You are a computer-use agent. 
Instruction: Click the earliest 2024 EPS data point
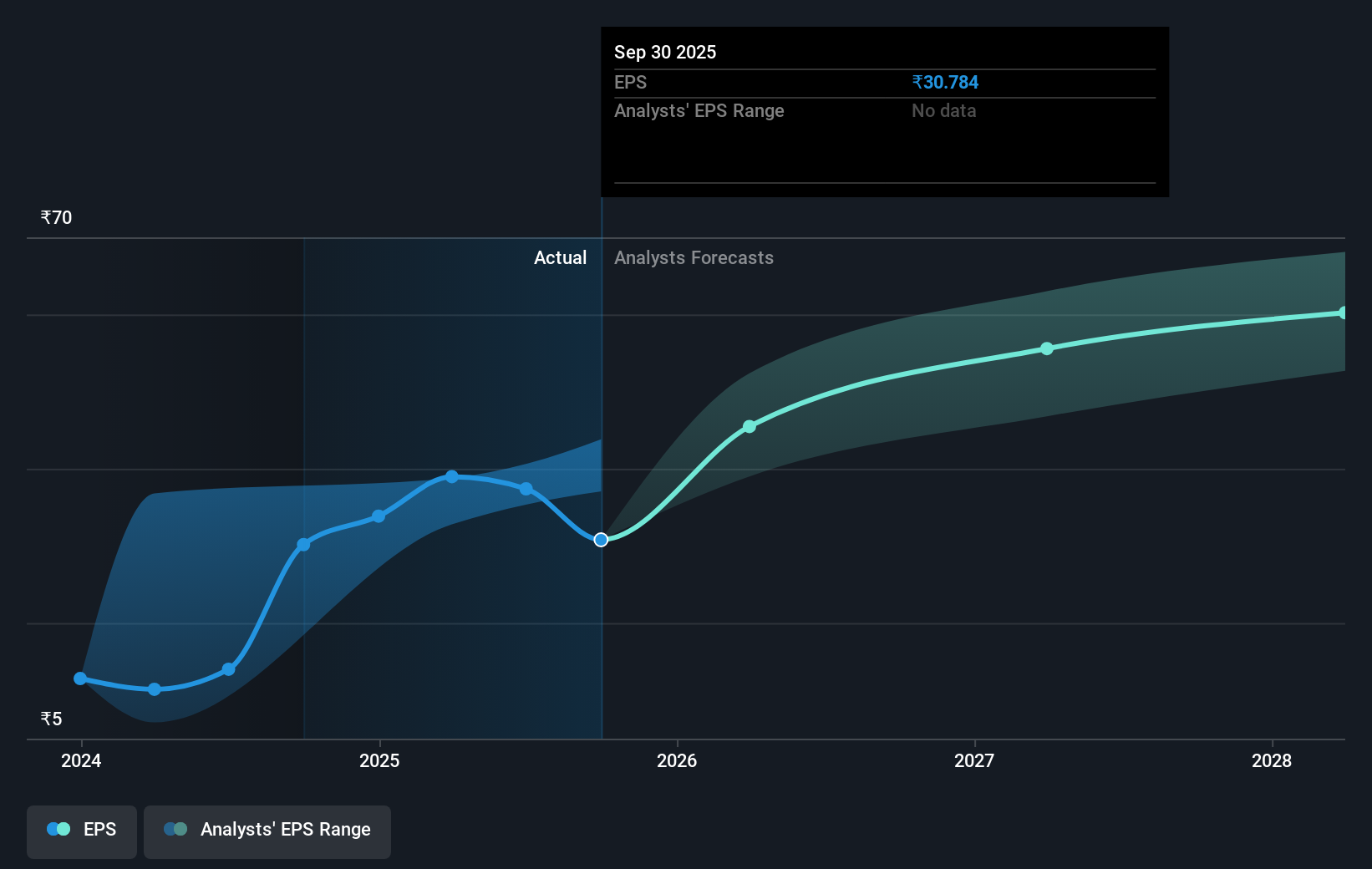(79, 678)
